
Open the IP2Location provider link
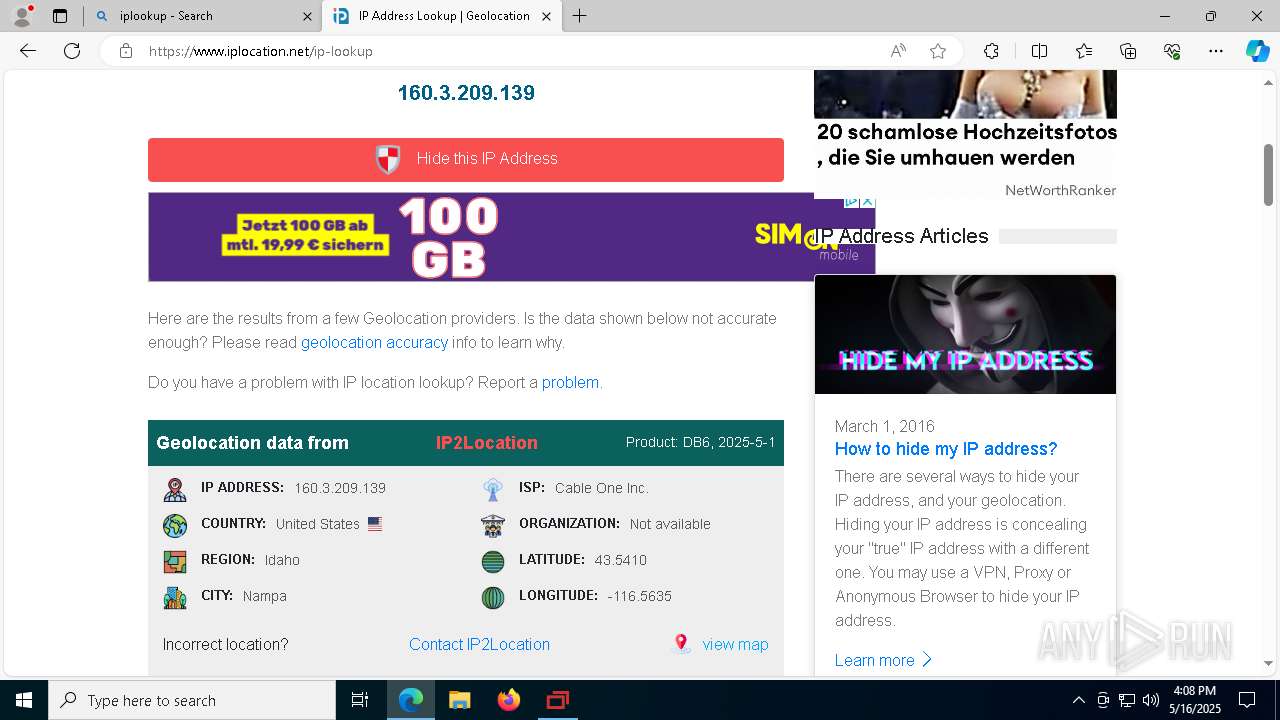[x=487, y=443]
